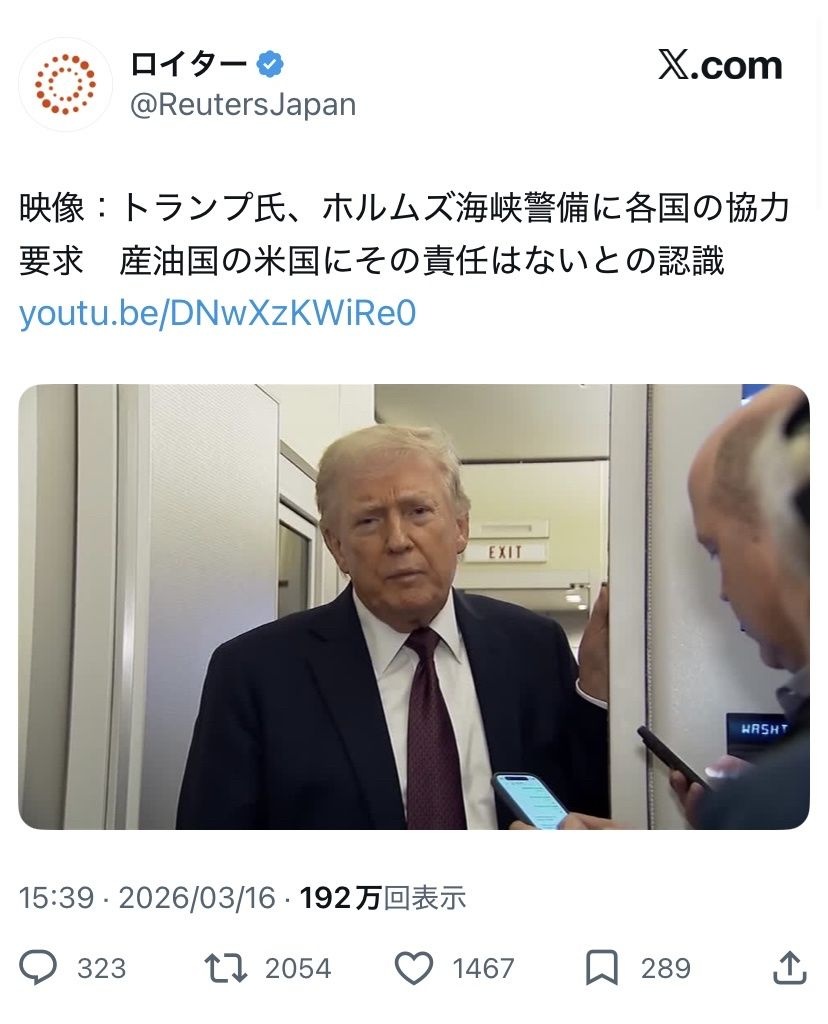Repost using the retweet arrows icon
The width and height of the screenshot is (828, 1024).
[x=225, y=967]
